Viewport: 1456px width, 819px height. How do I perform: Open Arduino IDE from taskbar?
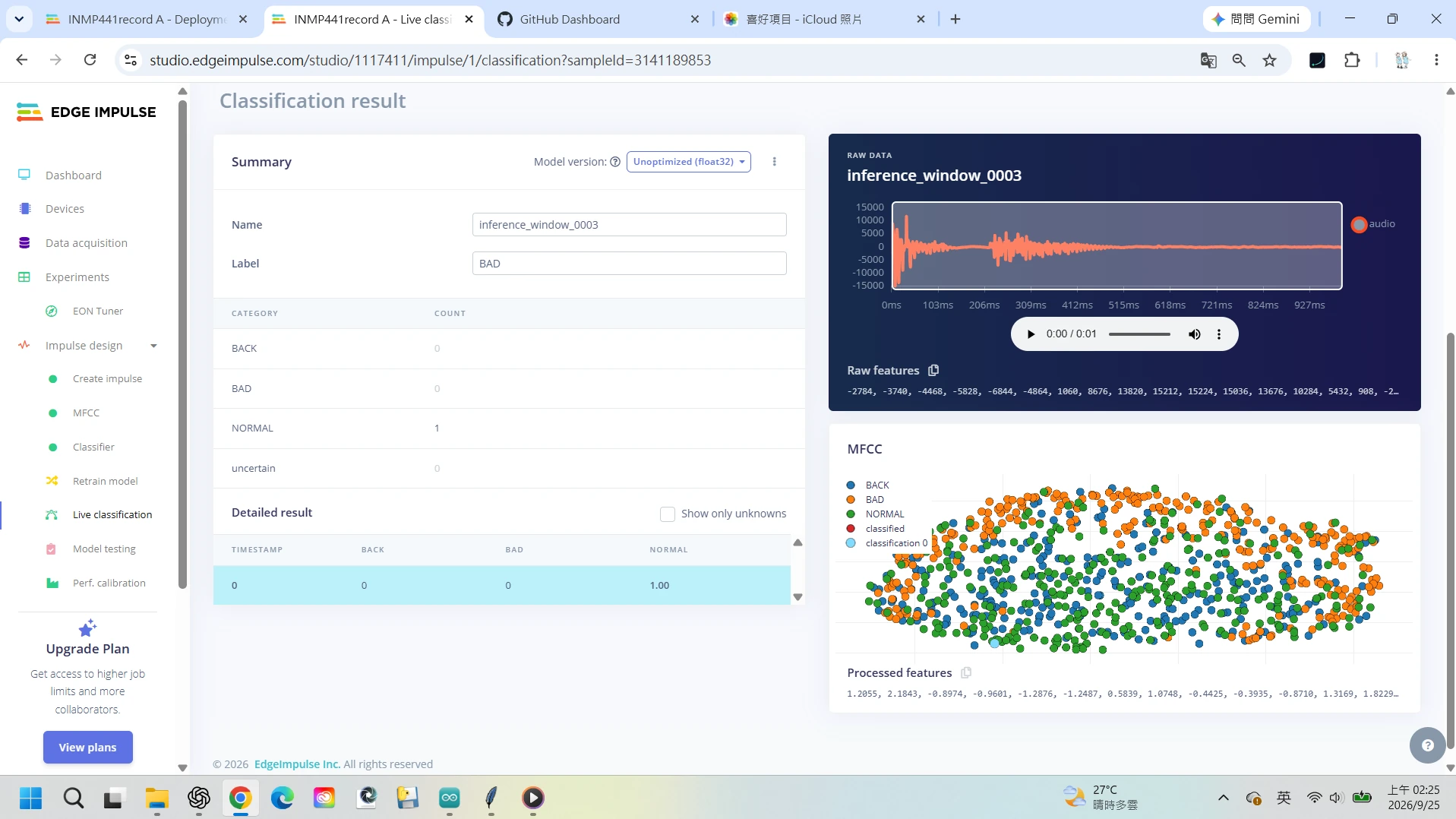450,798
